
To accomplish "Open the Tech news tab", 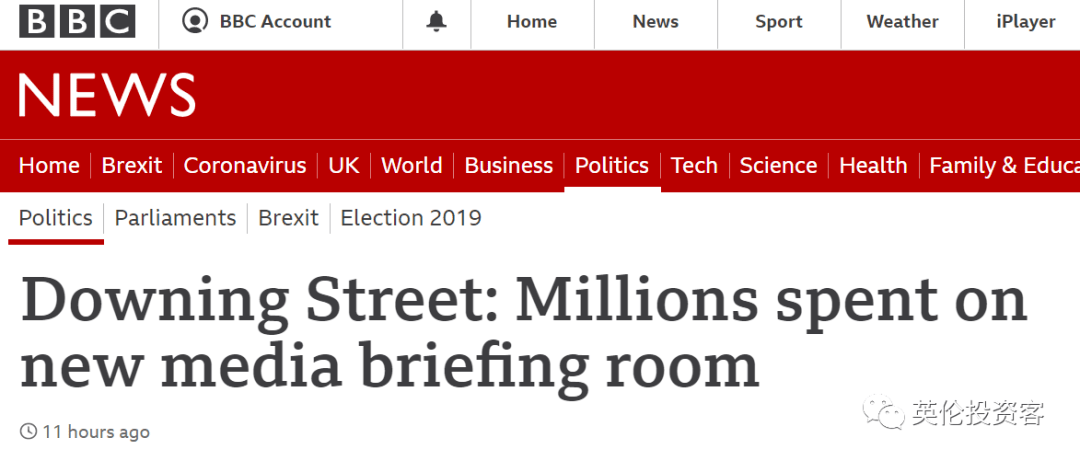I will 694,165.
